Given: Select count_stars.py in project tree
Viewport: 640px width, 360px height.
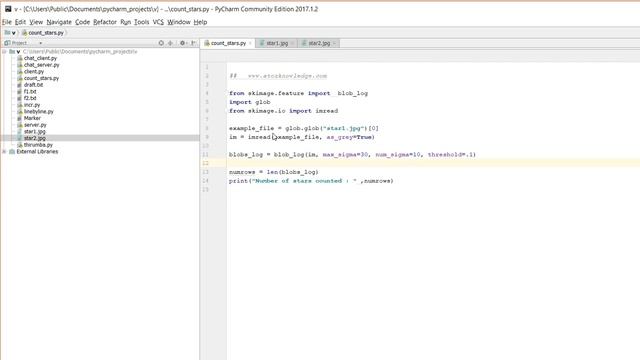Looking at the screenshot, I should [41, 78].
